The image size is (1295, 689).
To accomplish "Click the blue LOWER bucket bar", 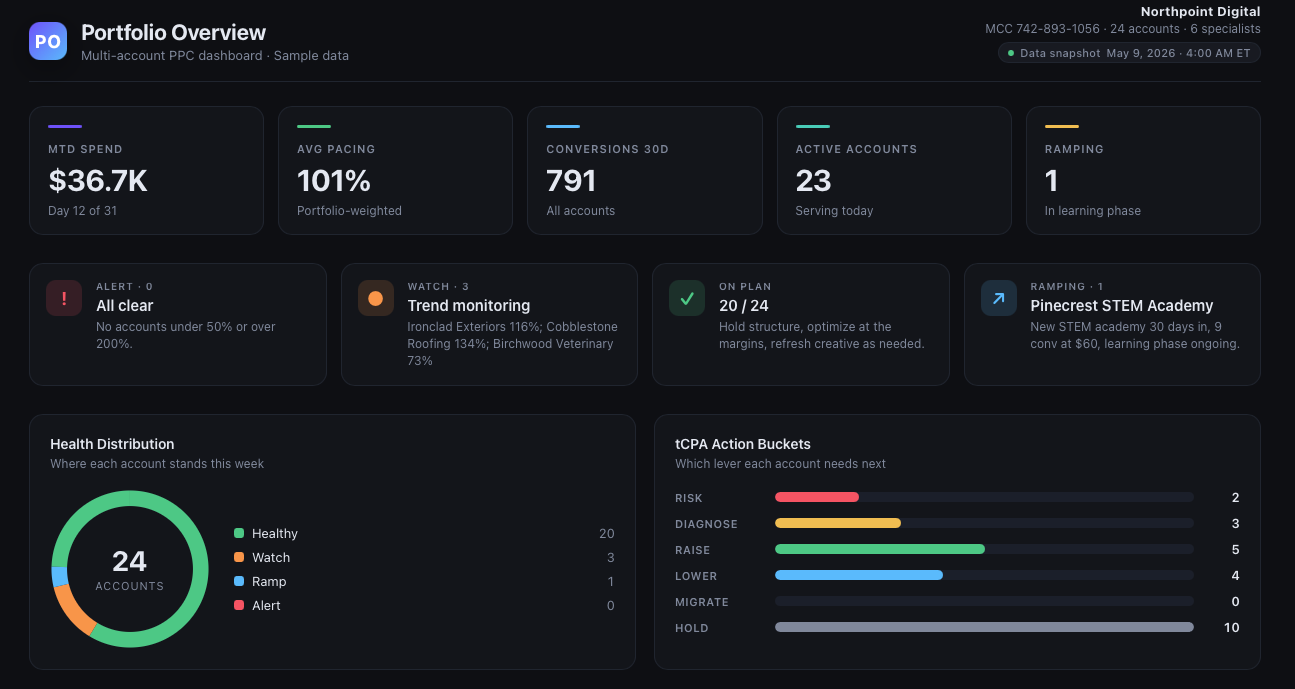I will 859,575.
